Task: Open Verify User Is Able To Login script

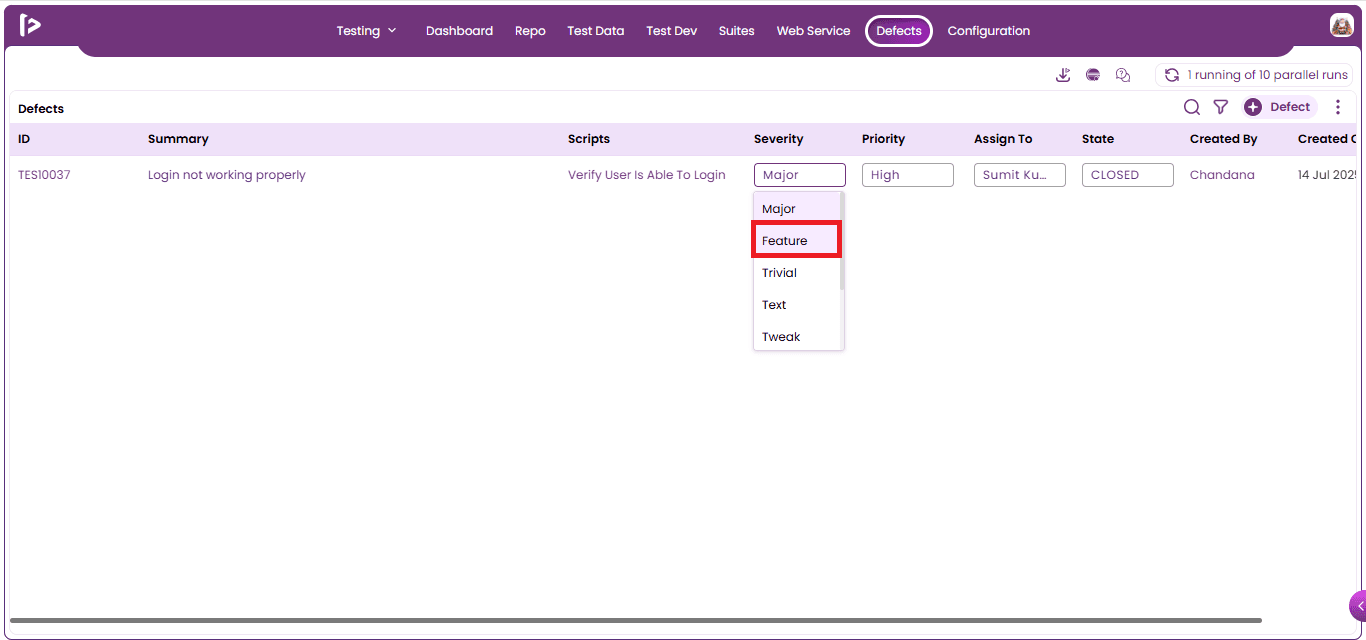Action: pyautogui.click(x=647, y=175)
